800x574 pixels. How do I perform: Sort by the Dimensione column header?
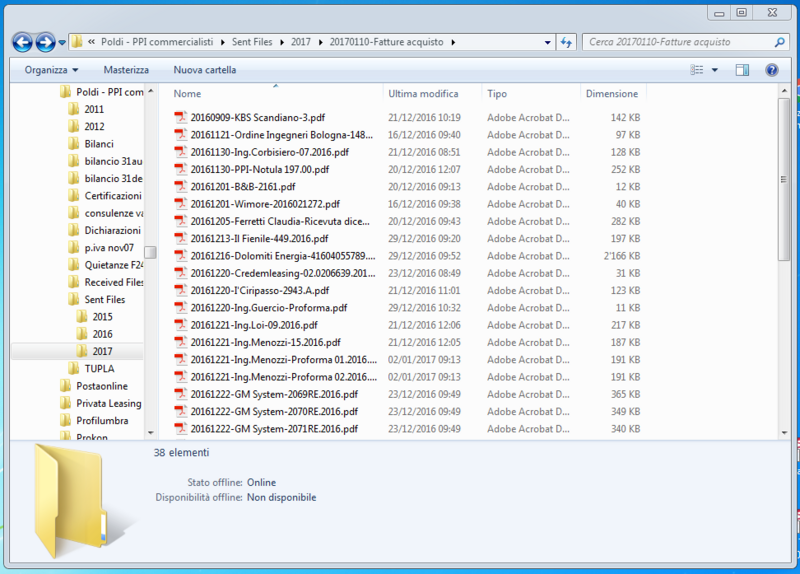pyautogui.click(x=612, y=94)
